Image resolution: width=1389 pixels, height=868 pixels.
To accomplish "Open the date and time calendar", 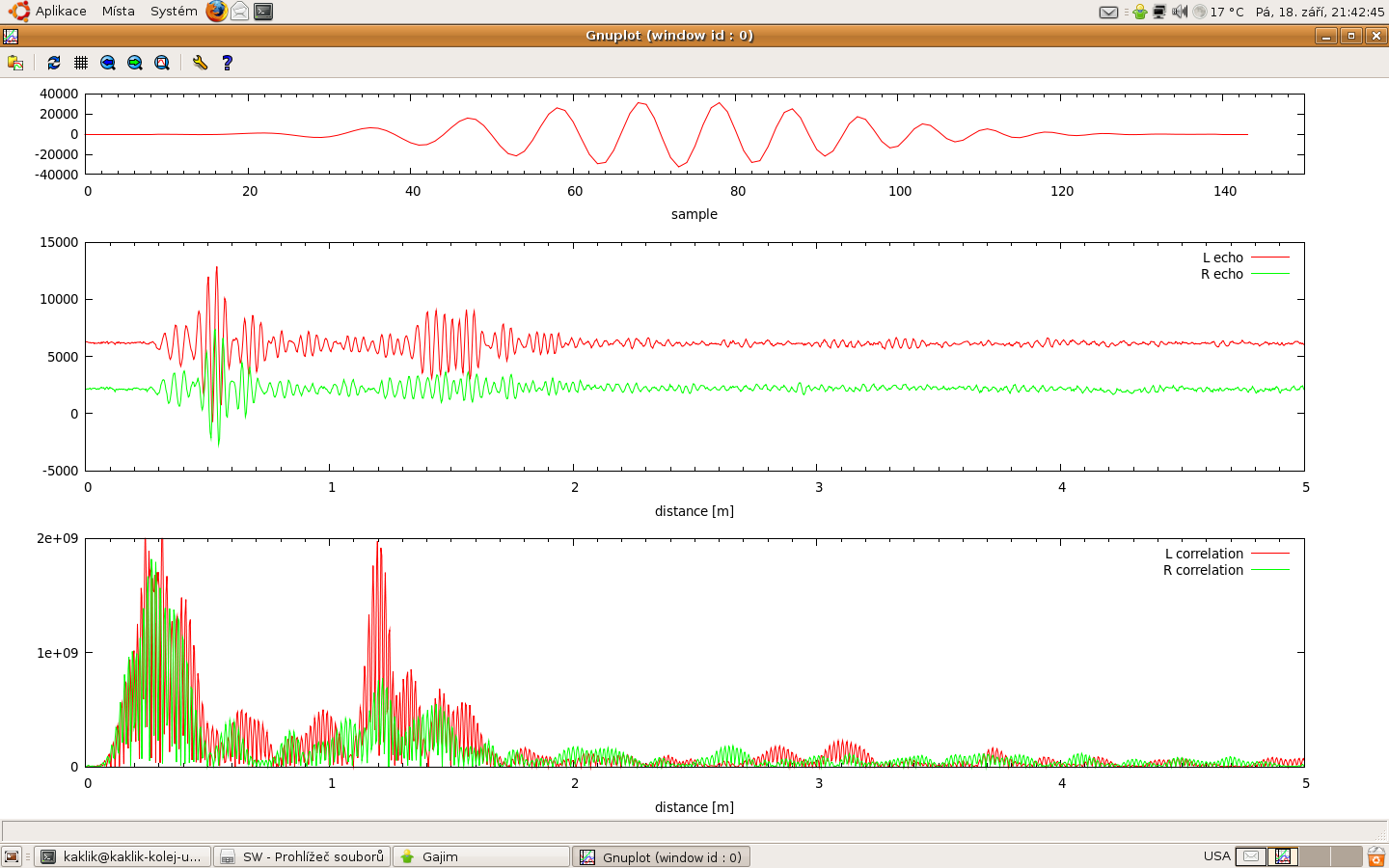I will point(1320,12).
